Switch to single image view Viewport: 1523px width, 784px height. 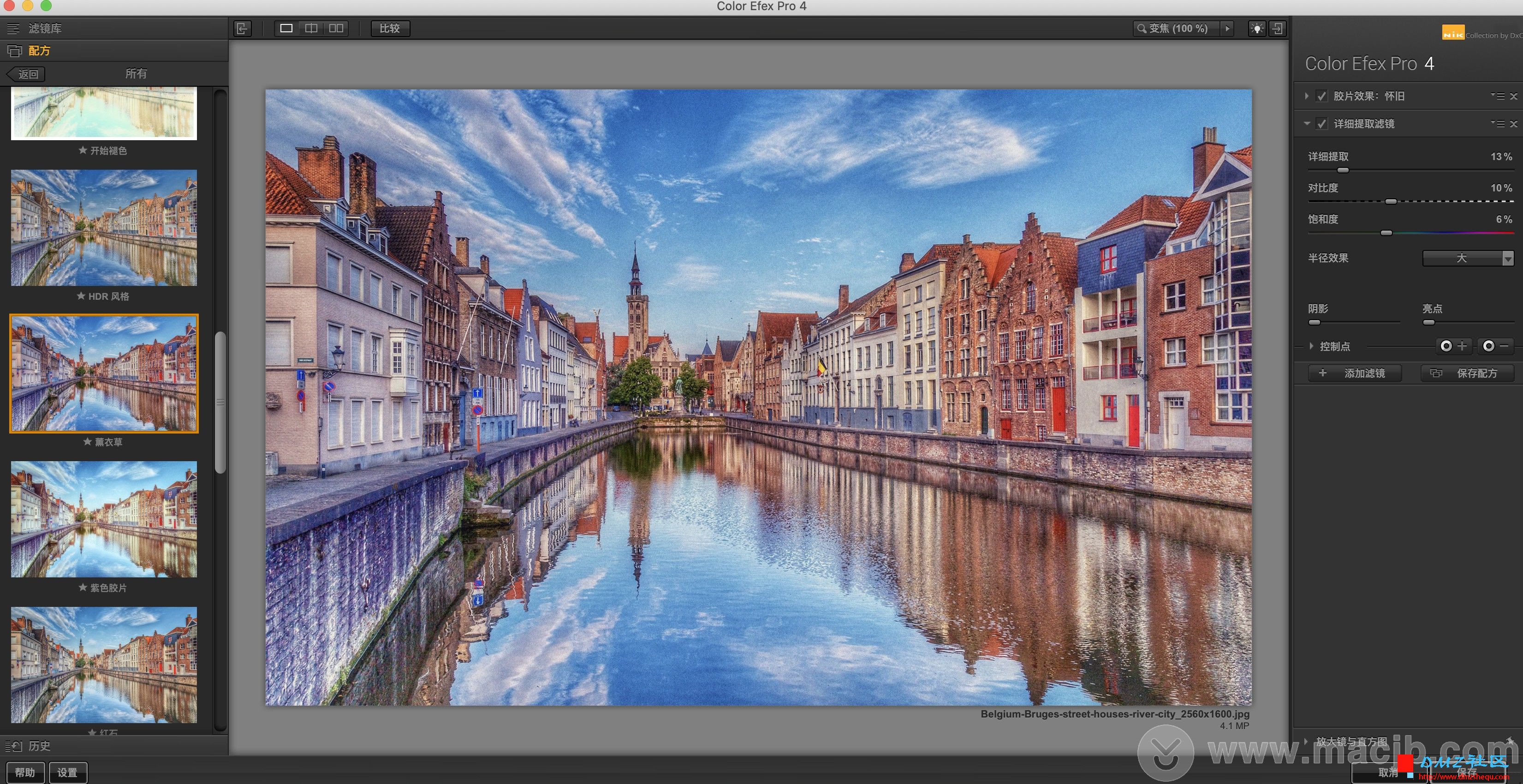[x=286, y=29]
